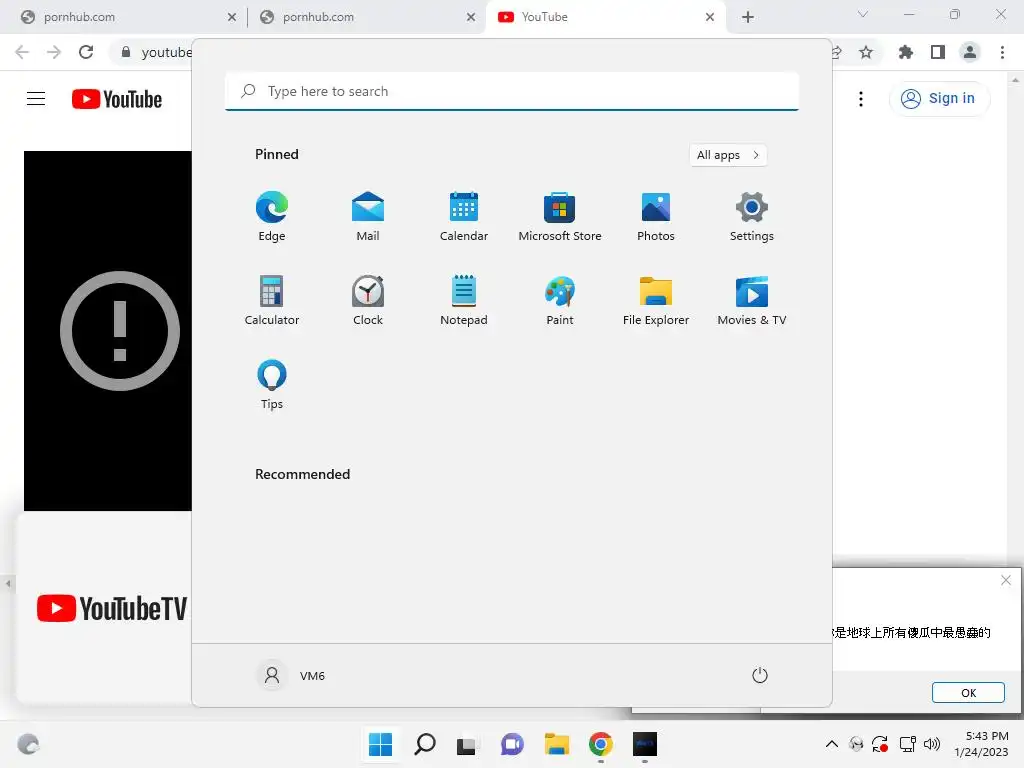Click the Windows Update tray icon
1024x768 pixels.
880,744
